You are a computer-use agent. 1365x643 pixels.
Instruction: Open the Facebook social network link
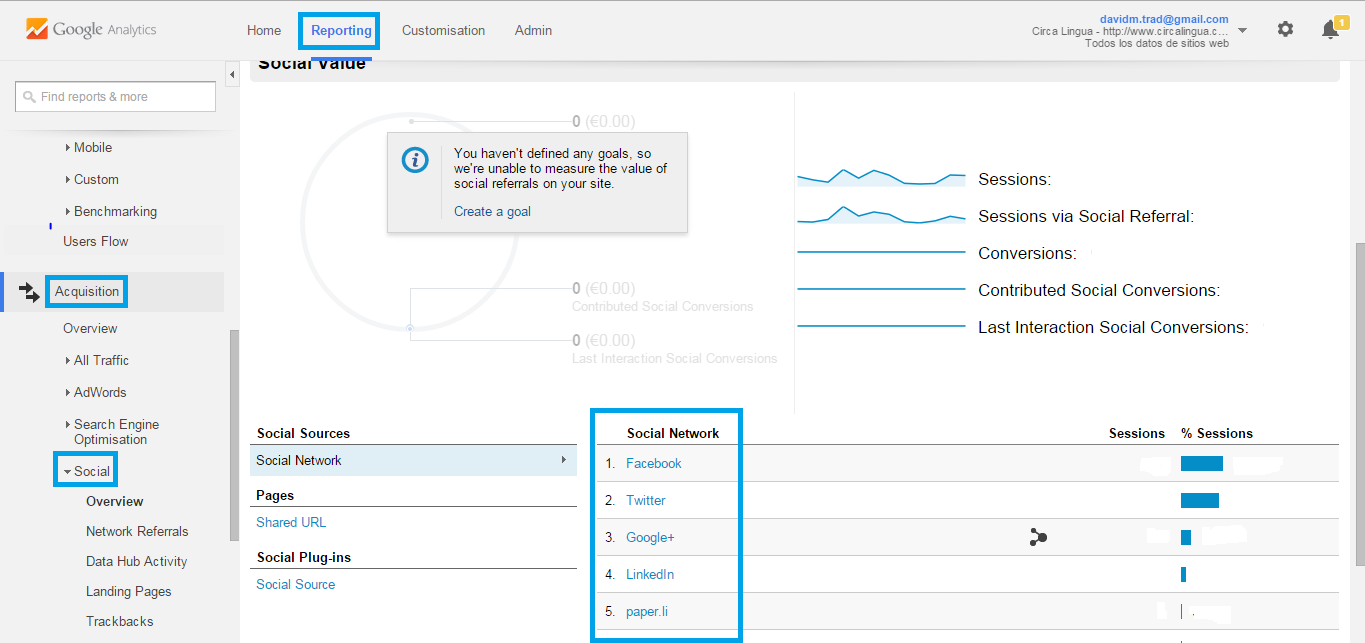click(653, 463)
